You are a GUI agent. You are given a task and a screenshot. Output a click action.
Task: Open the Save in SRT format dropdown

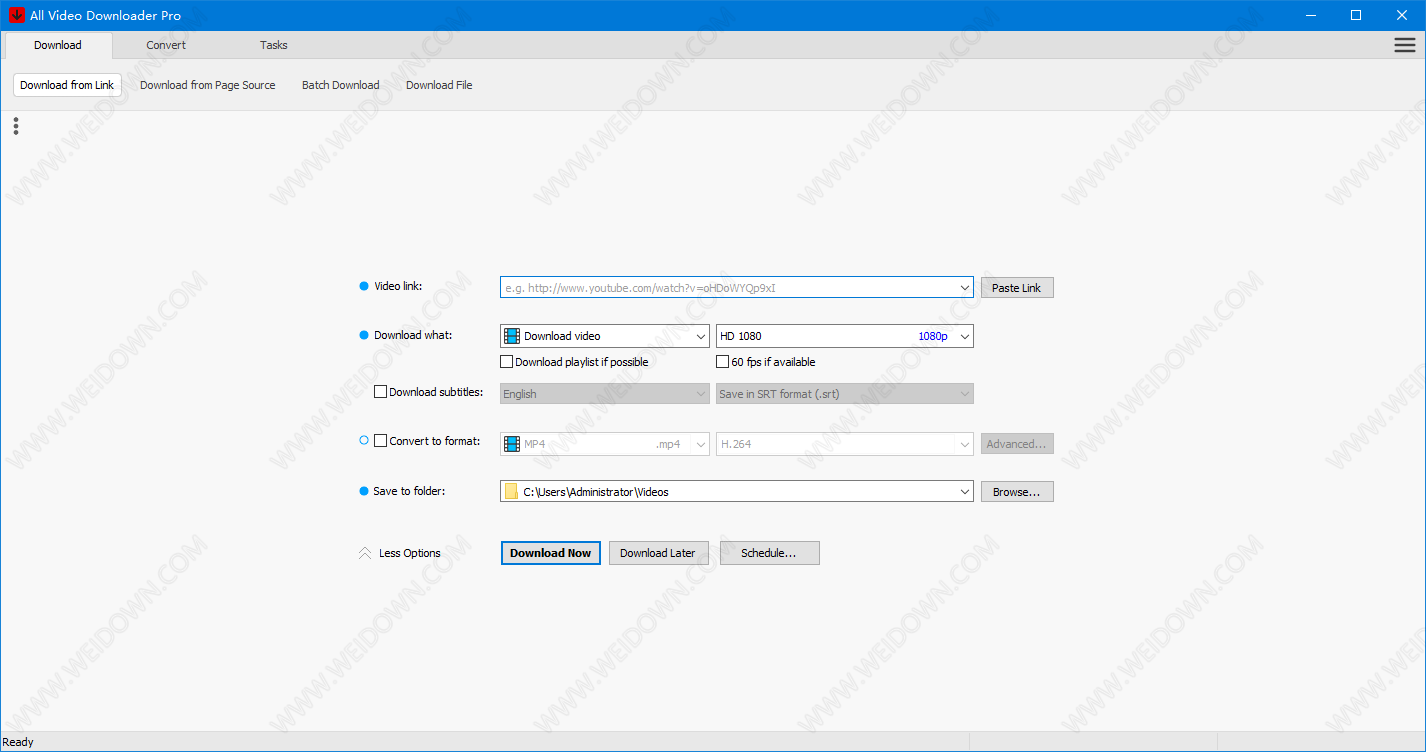(x=845, y=394)
